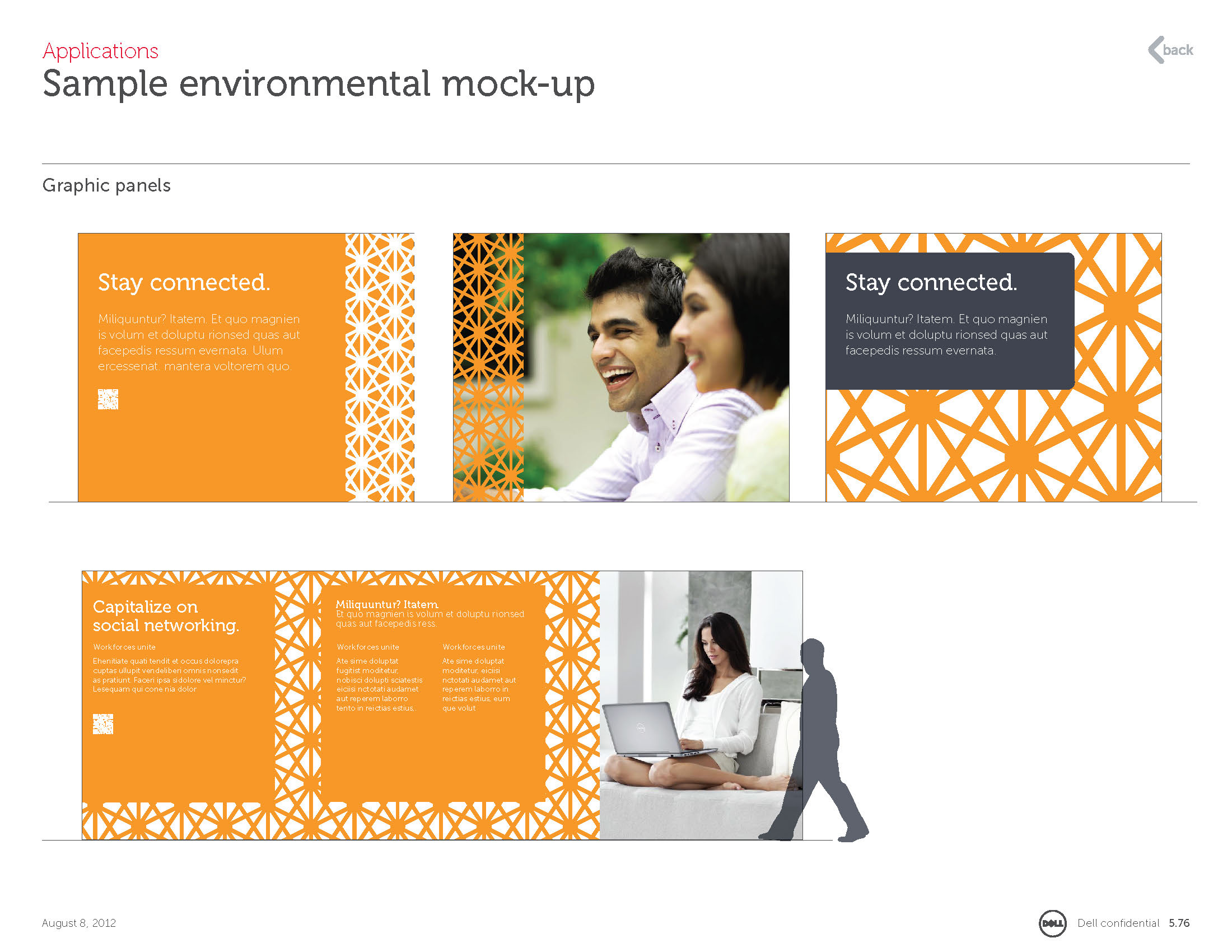Click the 'Dell confidential' footer text
This screenshot has height=952, width=1232.
click(x=1118, y=923)
